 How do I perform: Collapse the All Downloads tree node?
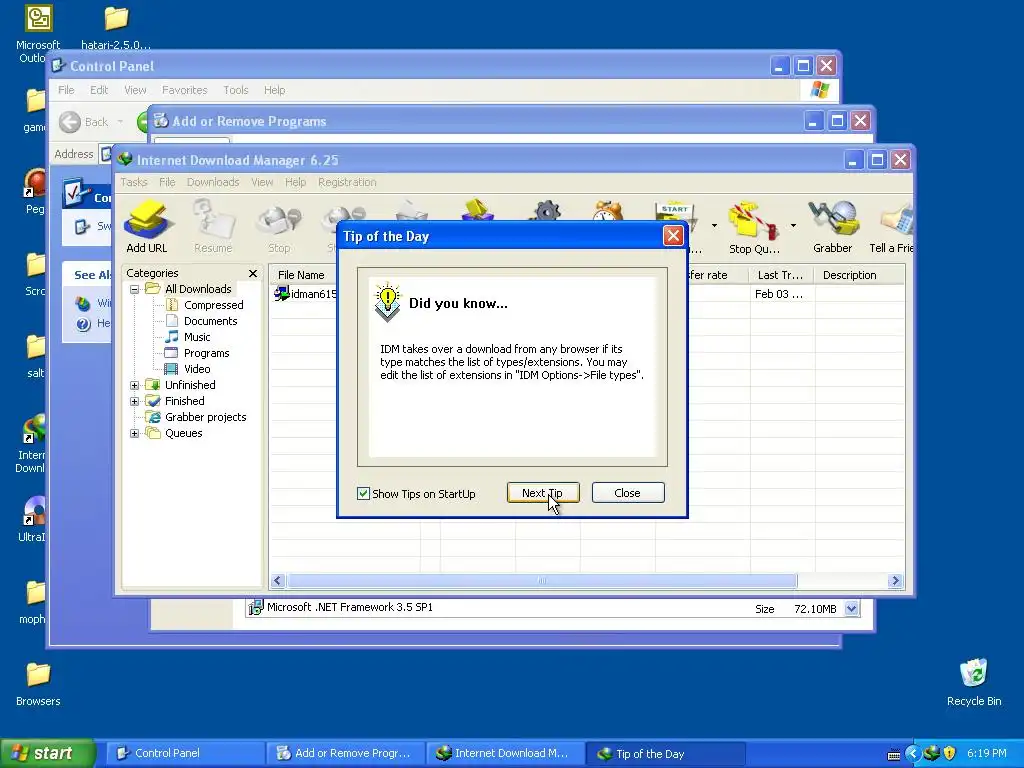tap(135, 289)
